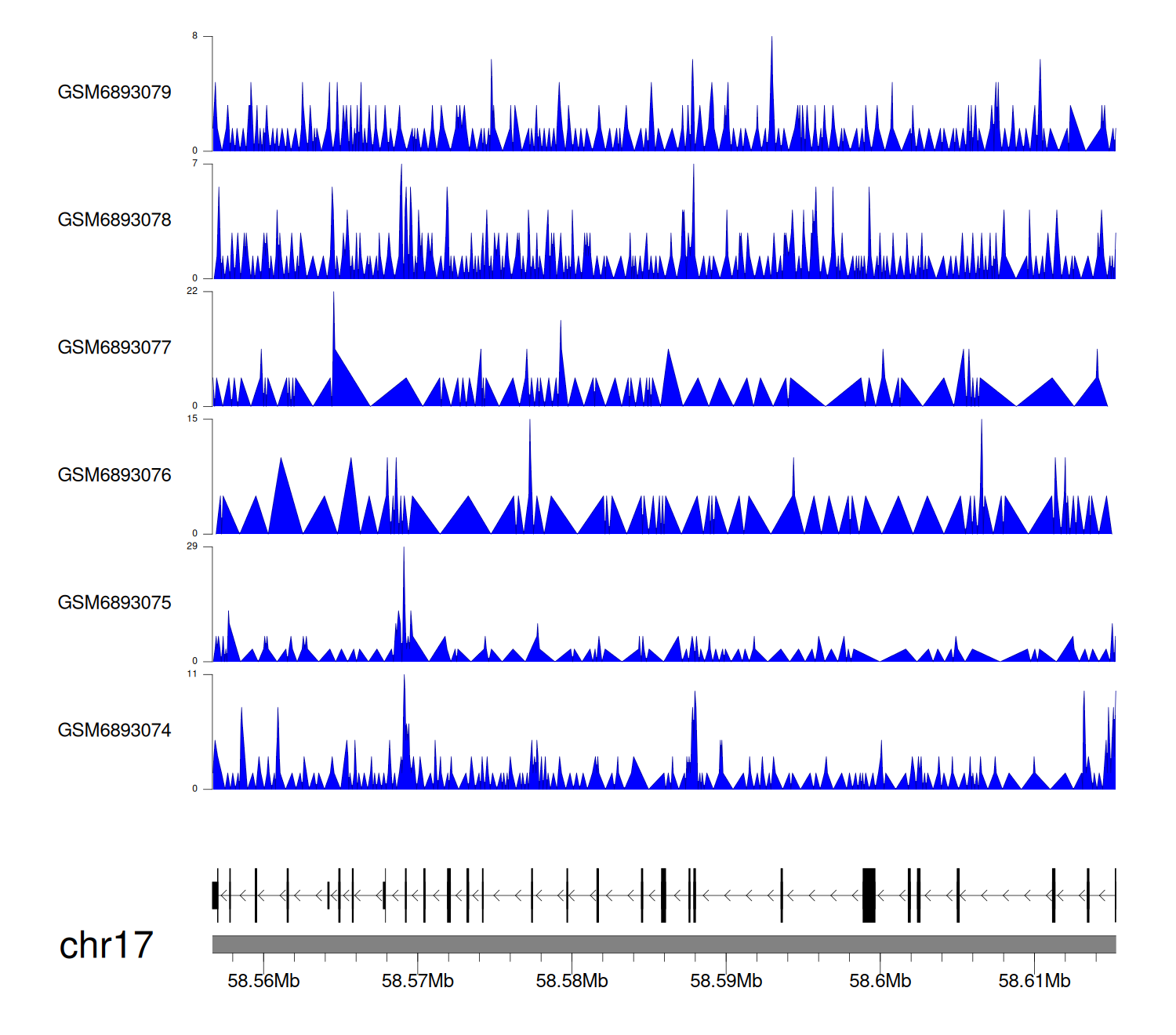The image size is (1176, 1035).
Task: Click the 58.61Mb position label
Action: pos(1034,982)
